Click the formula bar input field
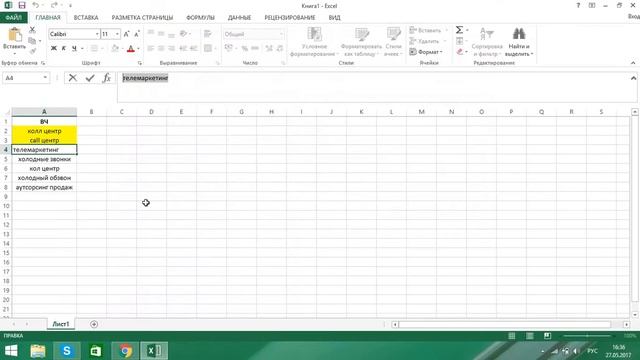 (x=376, y=87)
